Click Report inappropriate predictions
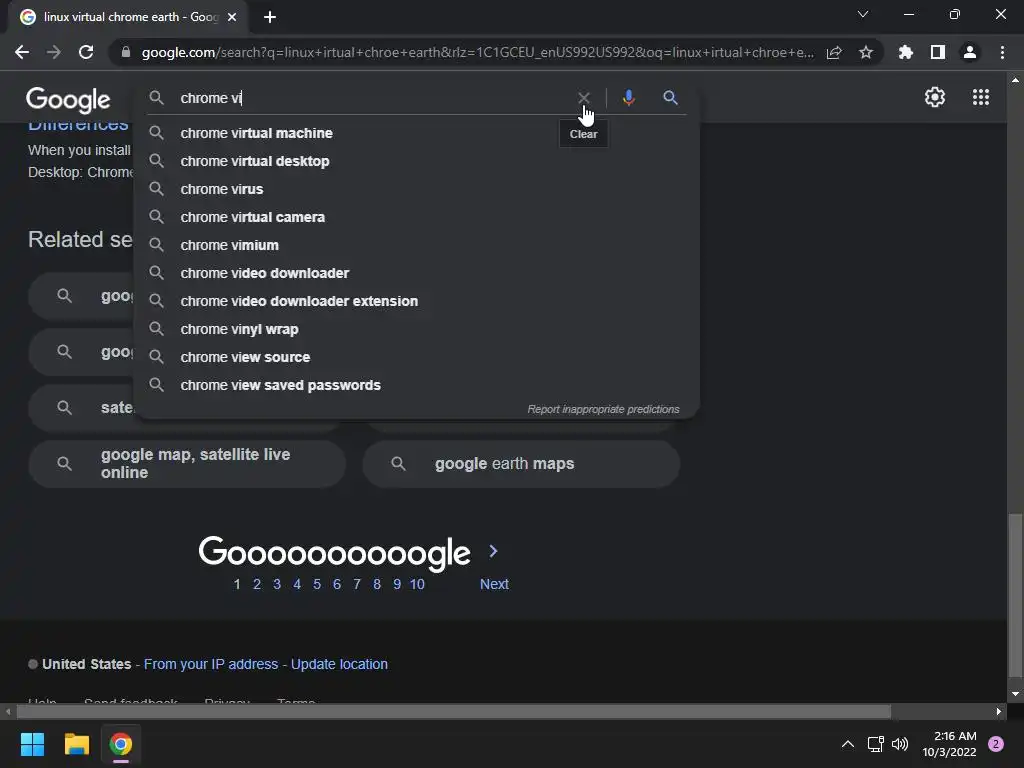 click(603, 409)
